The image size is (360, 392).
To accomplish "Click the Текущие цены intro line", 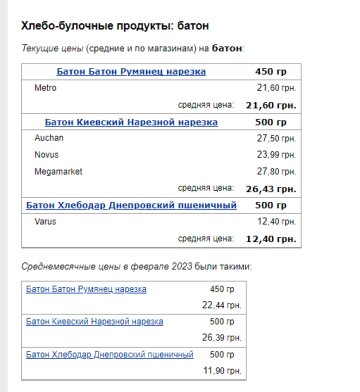I will pos(133,48).
